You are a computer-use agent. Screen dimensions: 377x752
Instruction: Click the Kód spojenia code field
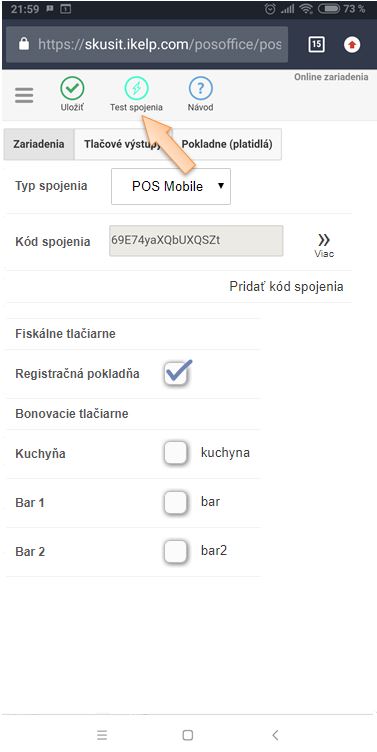(x=196, y=241)
